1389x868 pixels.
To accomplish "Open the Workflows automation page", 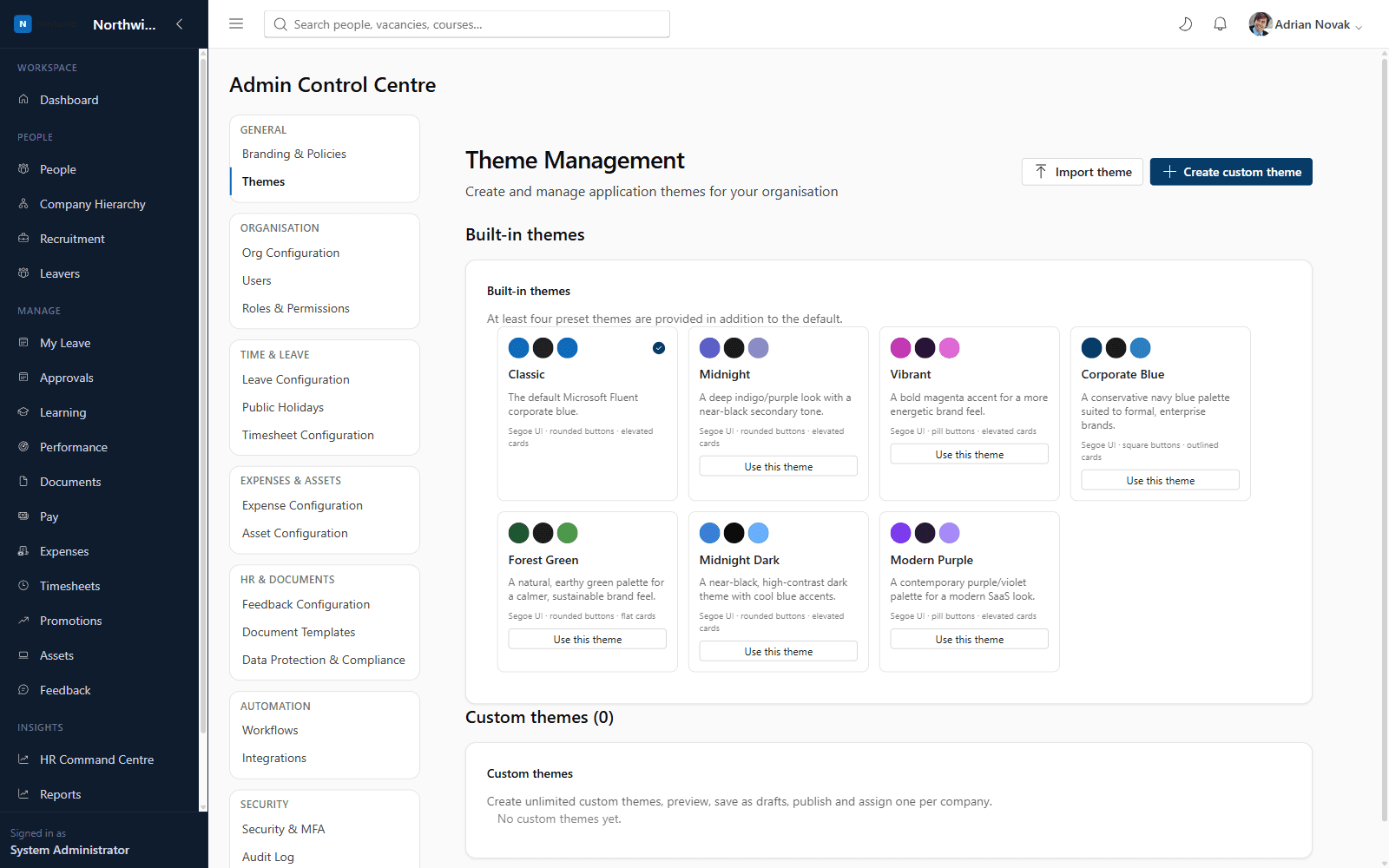I will coord(270,730).
